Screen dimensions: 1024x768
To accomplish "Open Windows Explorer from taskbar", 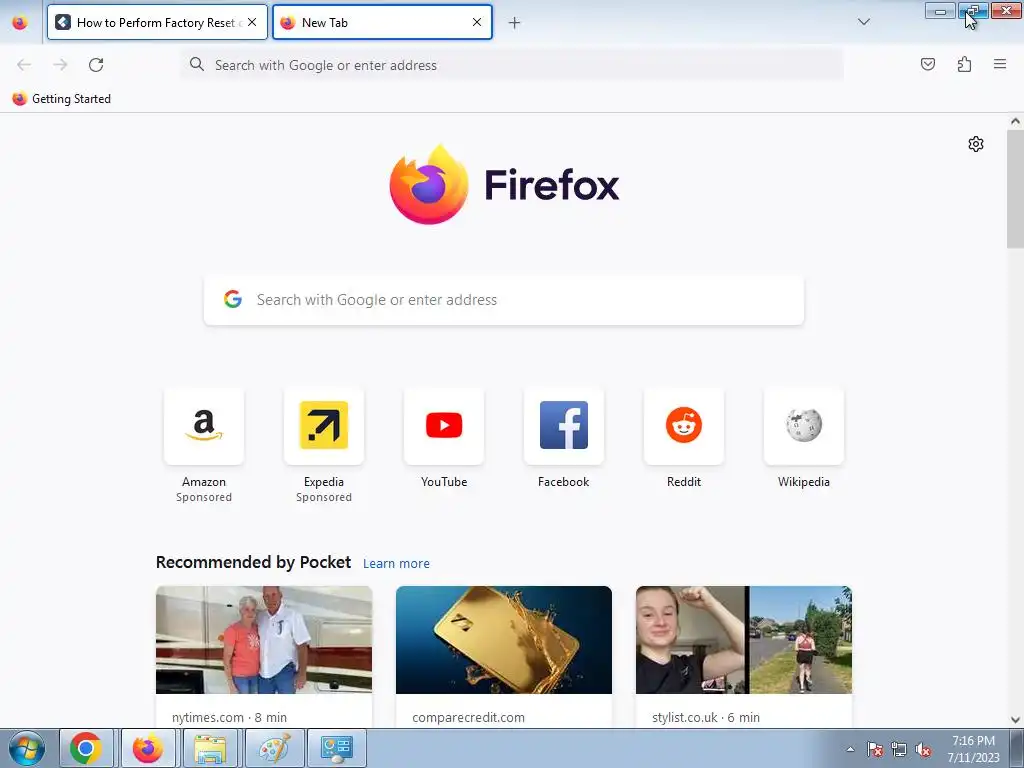I will tap(210, 748).
